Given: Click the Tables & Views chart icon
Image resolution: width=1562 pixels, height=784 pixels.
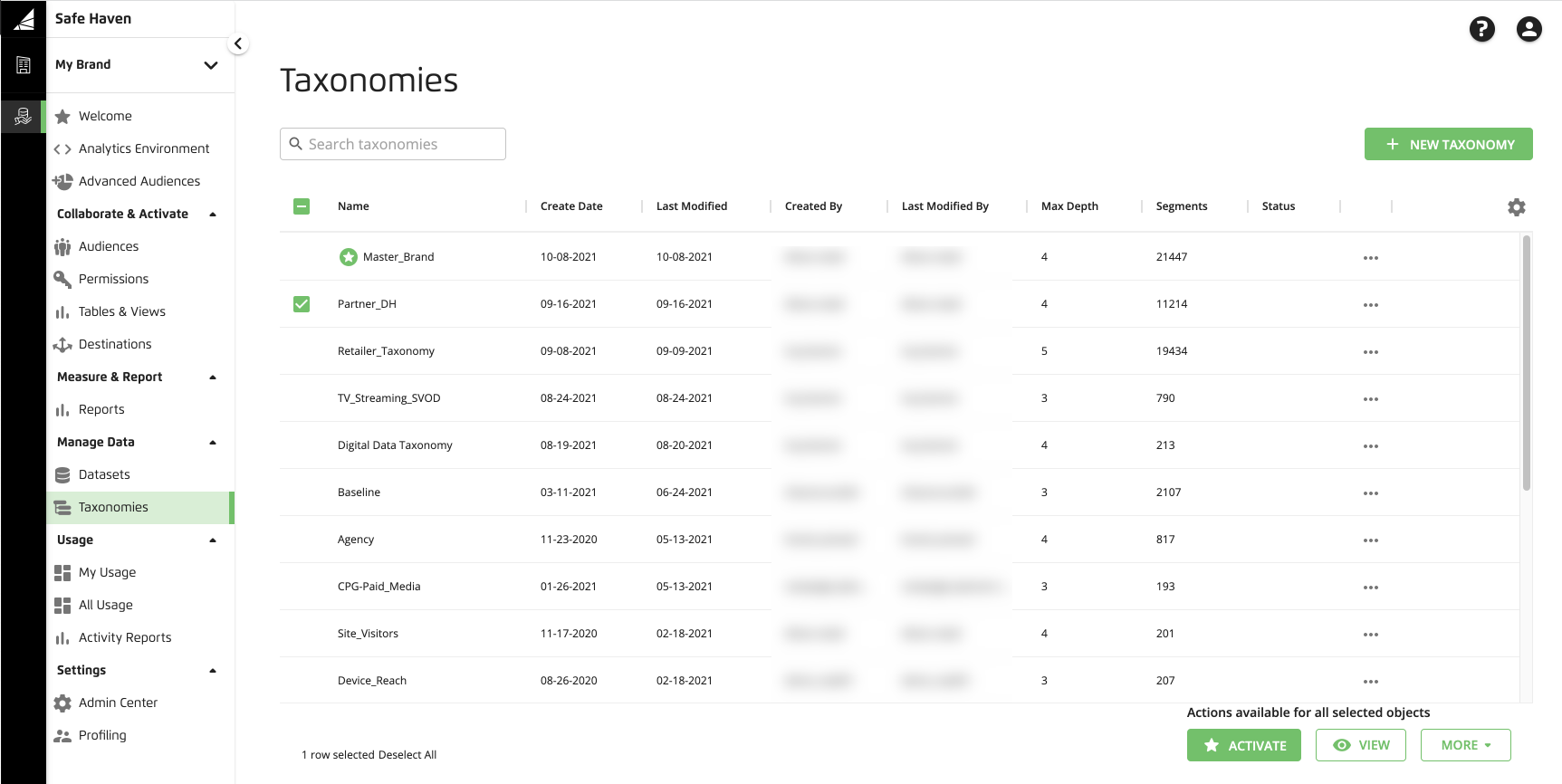Looking at the screenshot, I should coord(62,312).
